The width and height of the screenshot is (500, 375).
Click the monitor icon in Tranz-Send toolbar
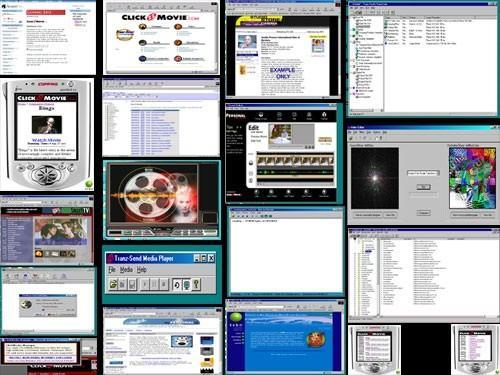point(132,284)
